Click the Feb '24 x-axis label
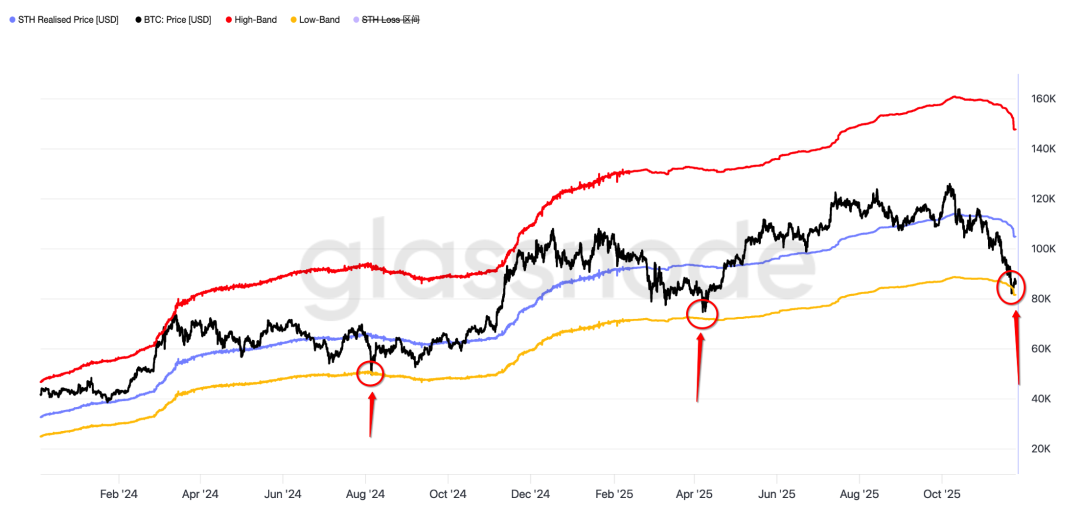 tap(119, 494)
